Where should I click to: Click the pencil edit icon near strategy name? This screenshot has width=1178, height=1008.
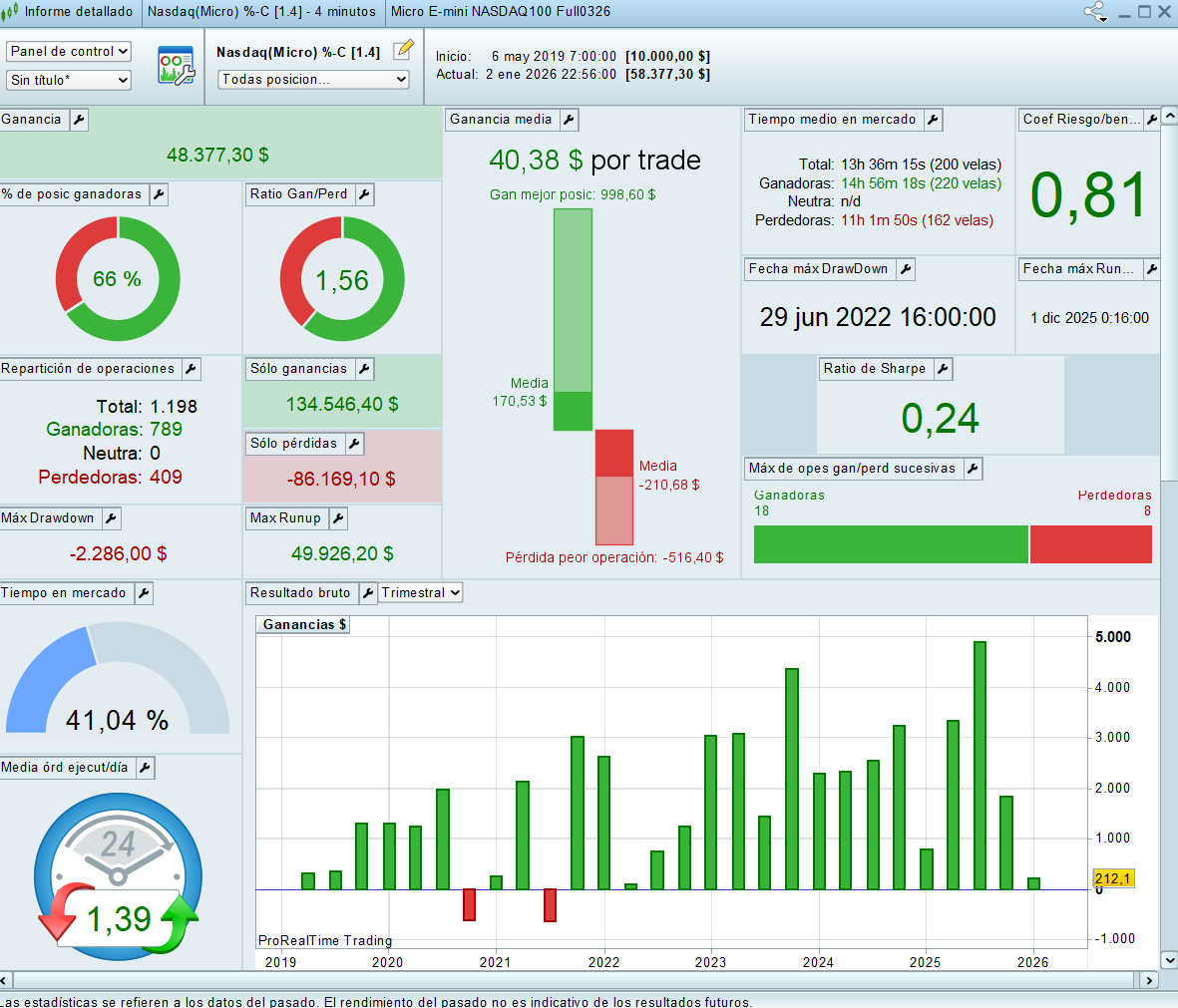(403, 50)
